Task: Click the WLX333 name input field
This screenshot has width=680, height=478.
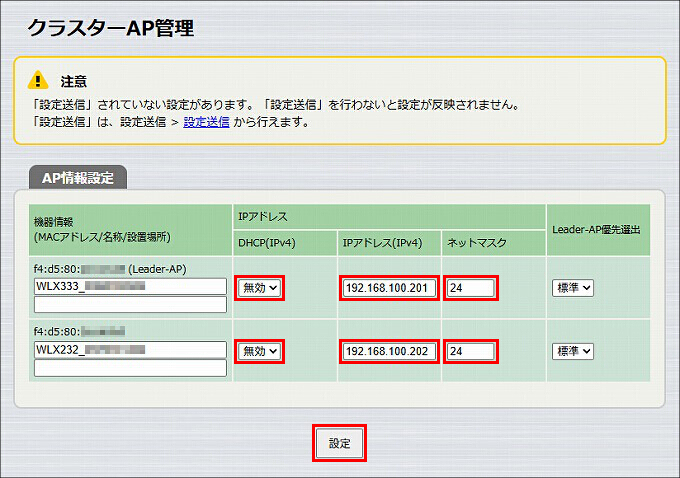Action: coord(130,286)
